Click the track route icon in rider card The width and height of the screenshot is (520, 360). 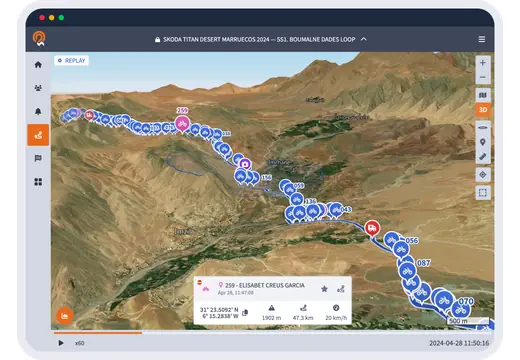point(341,289)
